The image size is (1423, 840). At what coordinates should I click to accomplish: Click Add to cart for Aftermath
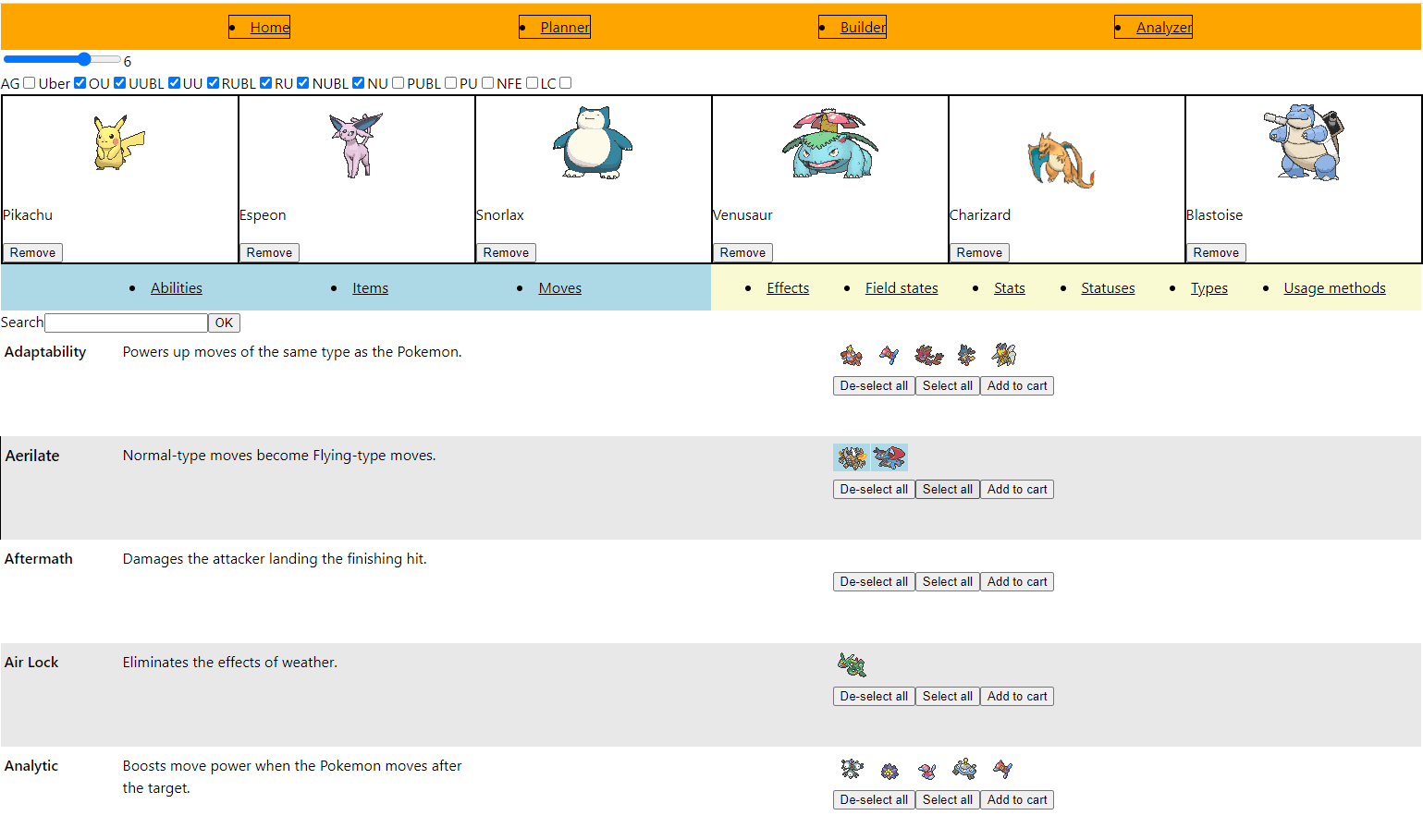tap(1017, 581)
